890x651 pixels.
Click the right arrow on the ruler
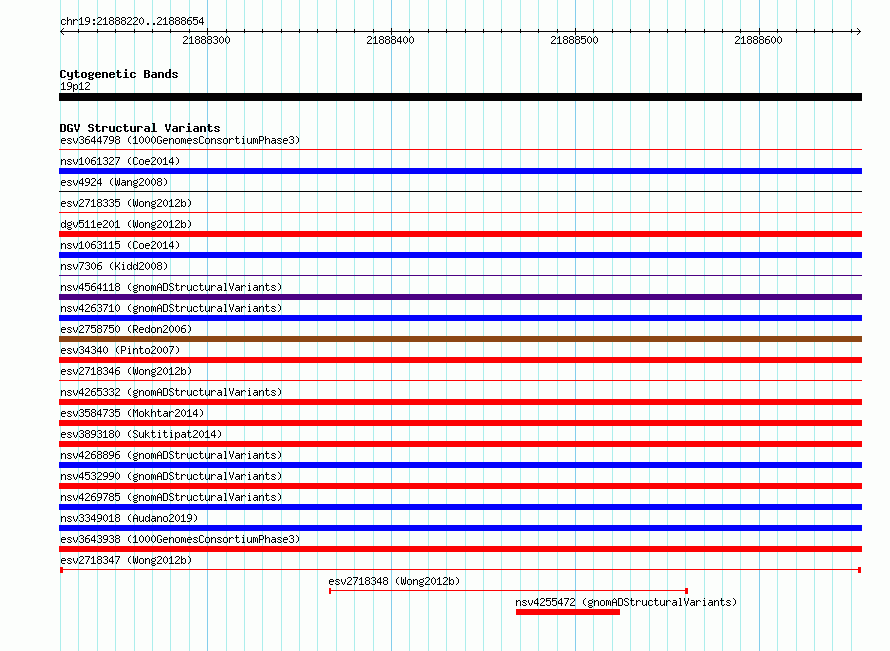point(858,32)
